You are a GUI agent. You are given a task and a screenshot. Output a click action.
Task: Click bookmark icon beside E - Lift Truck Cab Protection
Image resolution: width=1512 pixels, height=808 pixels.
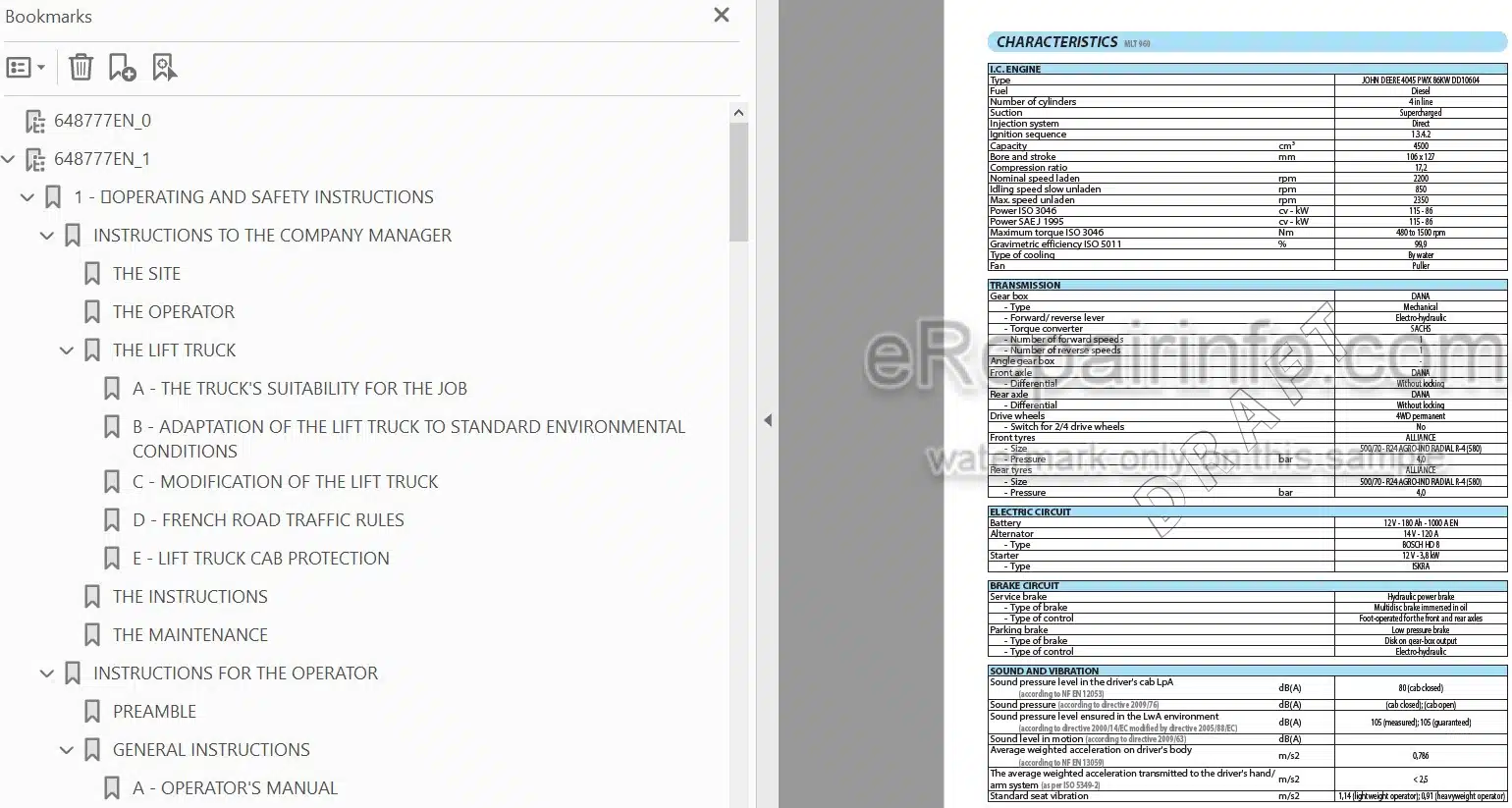[112, 559]
